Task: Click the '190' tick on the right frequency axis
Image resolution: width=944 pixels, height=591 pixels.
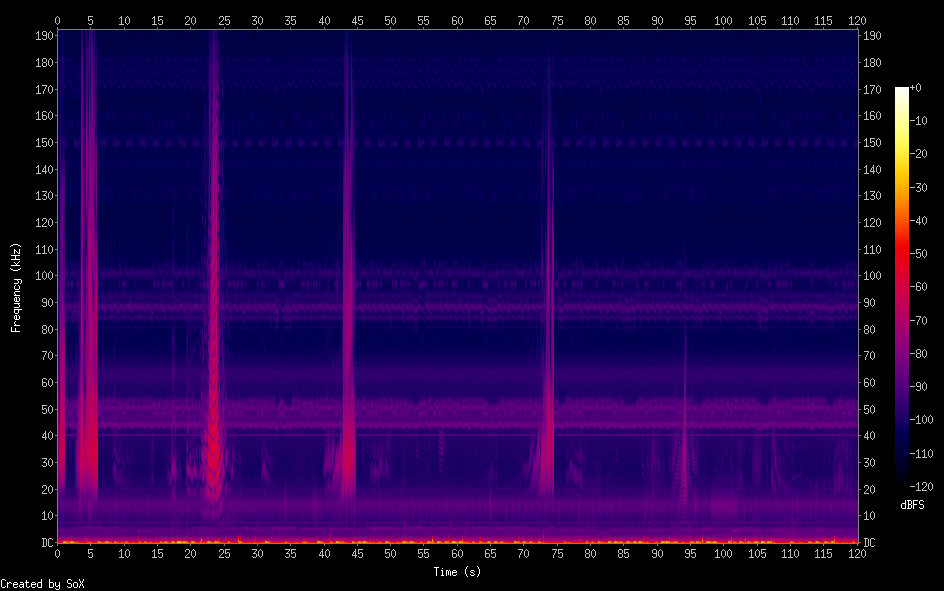Action: [x=872, y=36]
